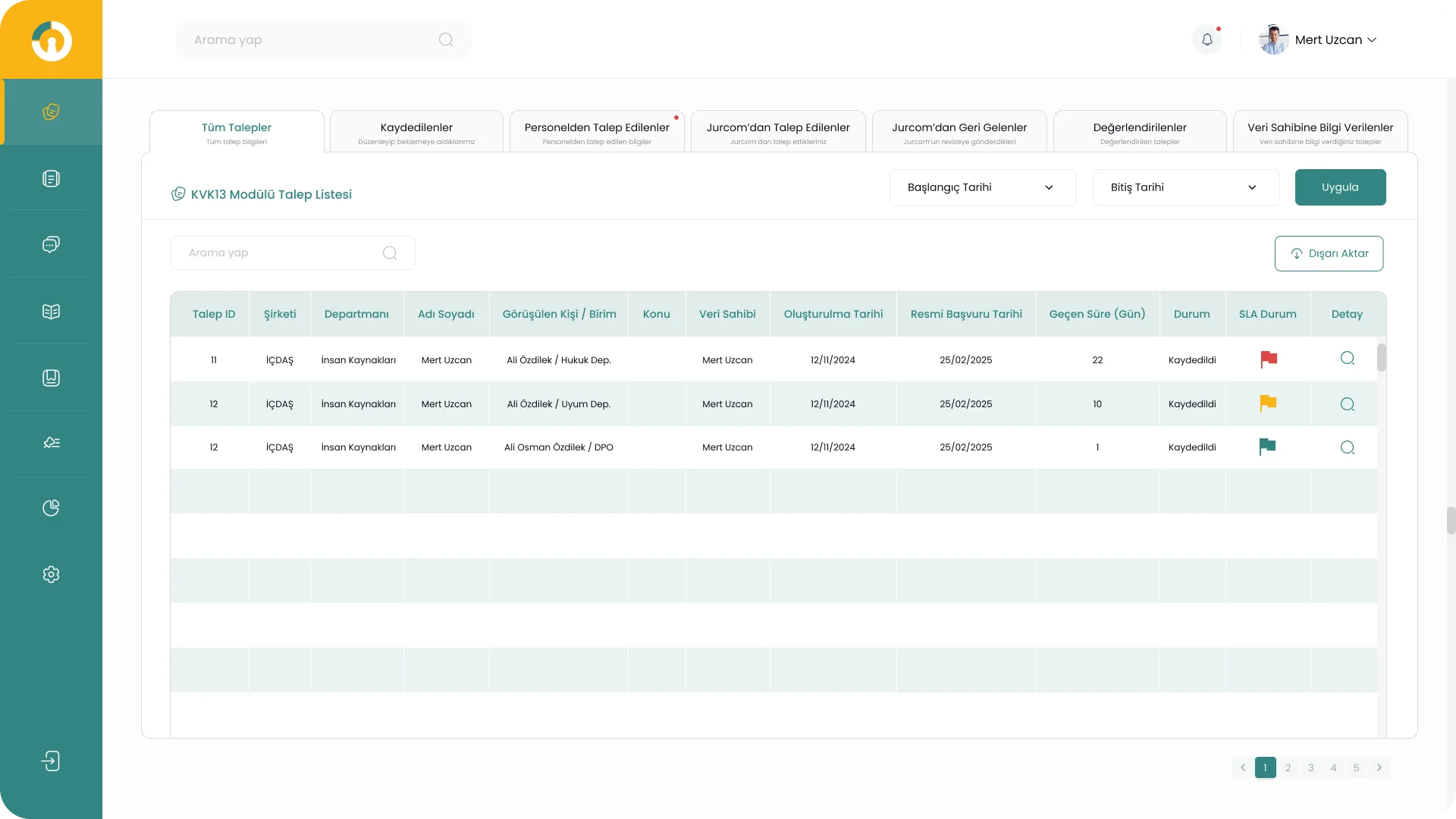
Task: Switch to the Kaydedilenler tab
Action: (416, 132)
